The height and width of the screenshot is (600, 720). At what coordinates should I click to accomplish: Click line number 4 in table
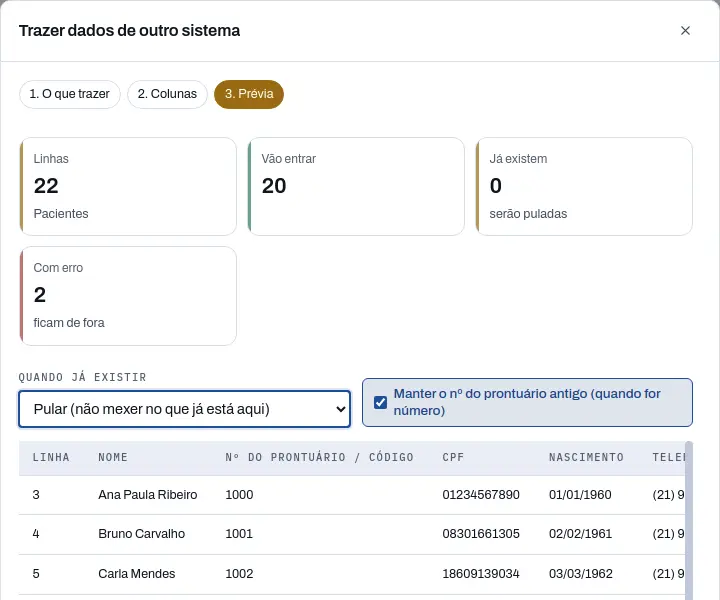36,533
